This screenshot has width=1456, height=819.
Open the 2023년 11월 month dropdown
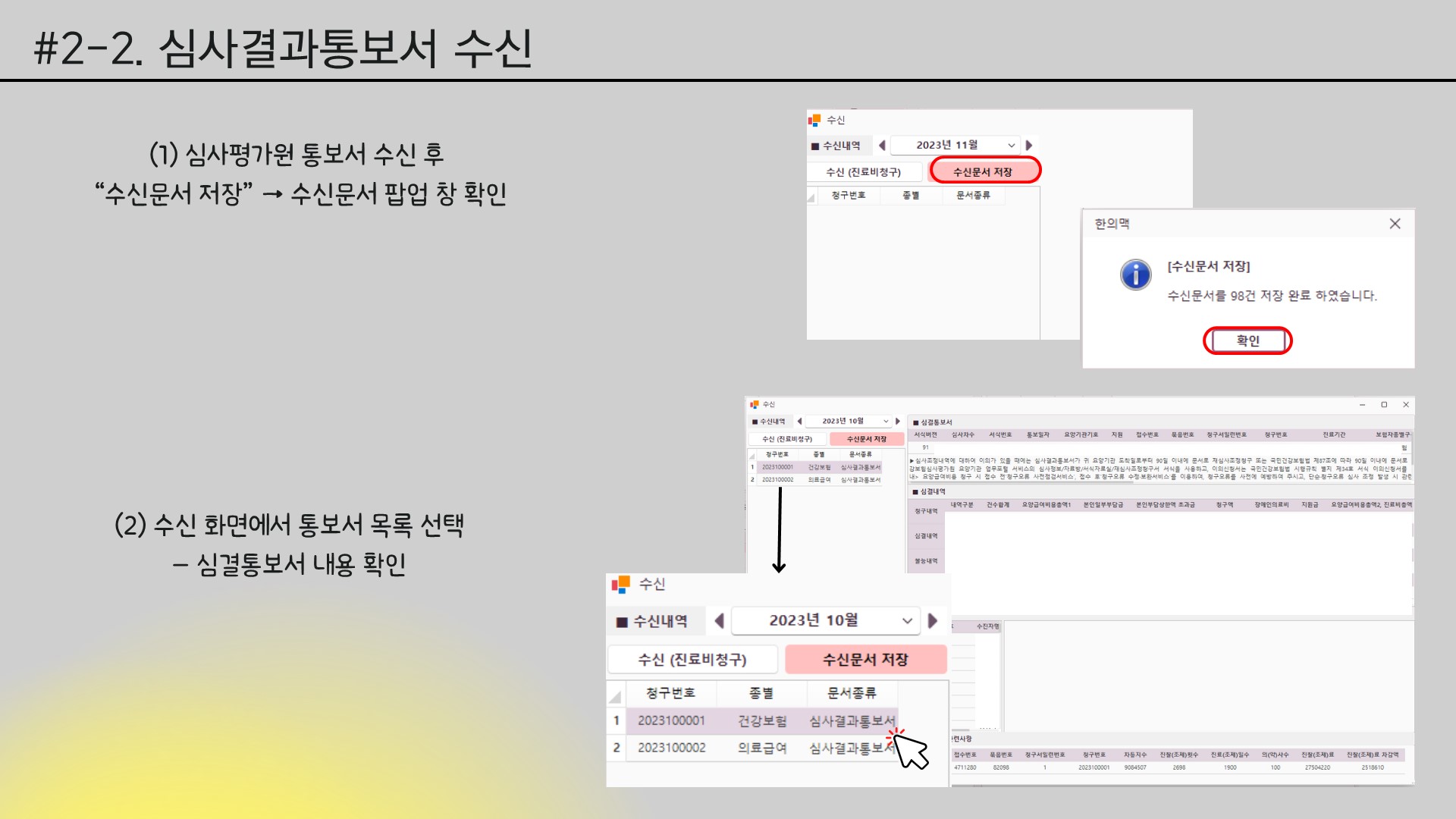[x=1011, y=146]
